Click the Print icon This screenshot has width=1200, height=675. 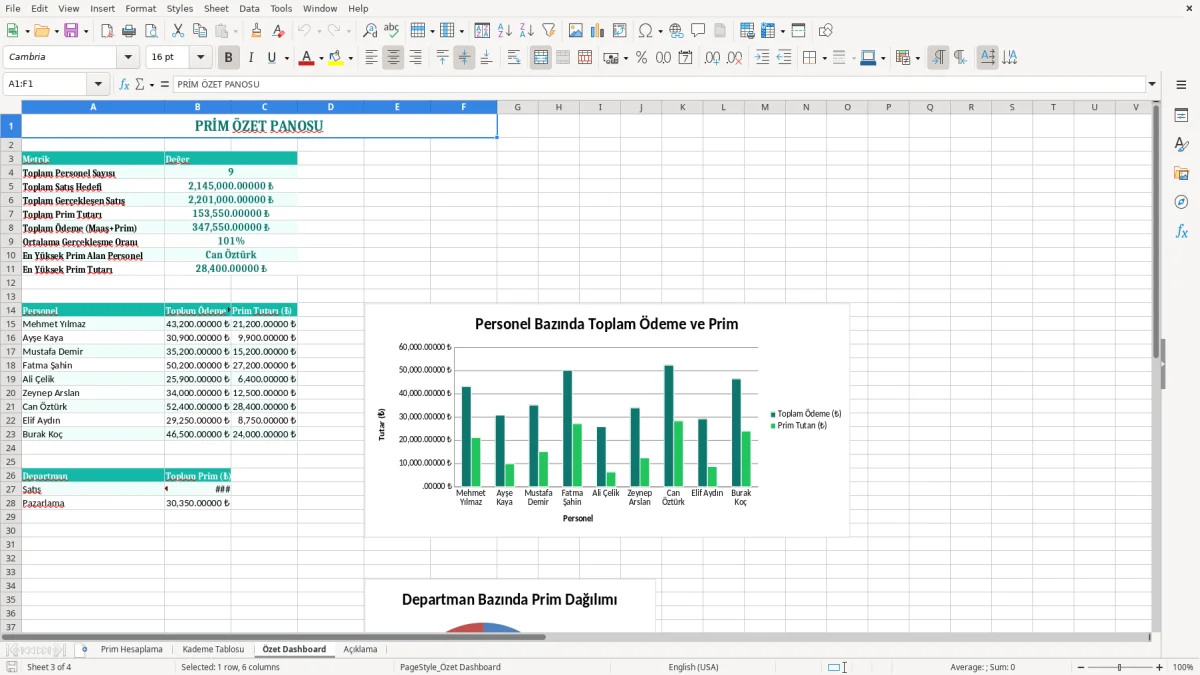coord(128,31)
